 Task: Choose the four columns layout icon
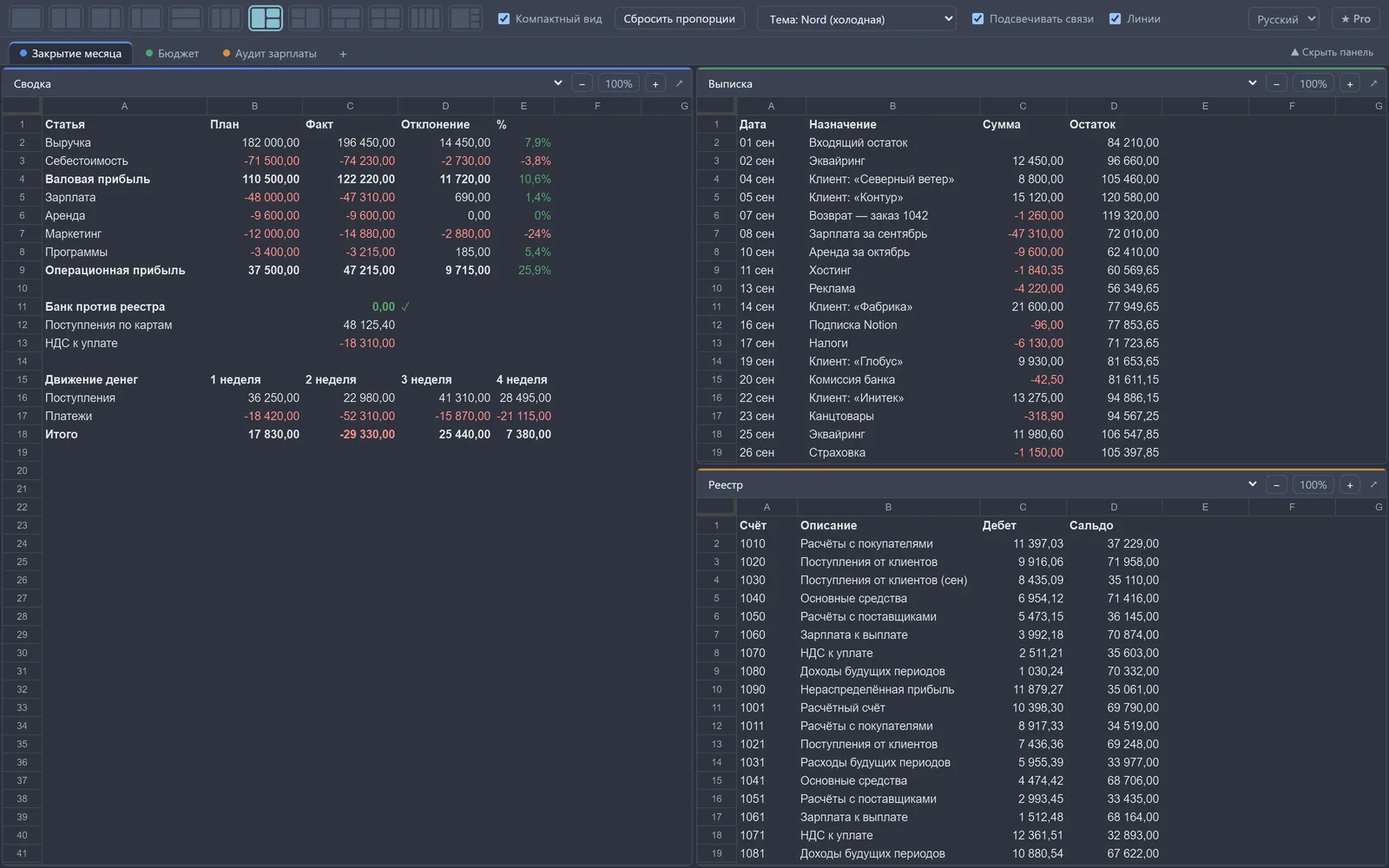pyautogui.click(x=425, y=18)
